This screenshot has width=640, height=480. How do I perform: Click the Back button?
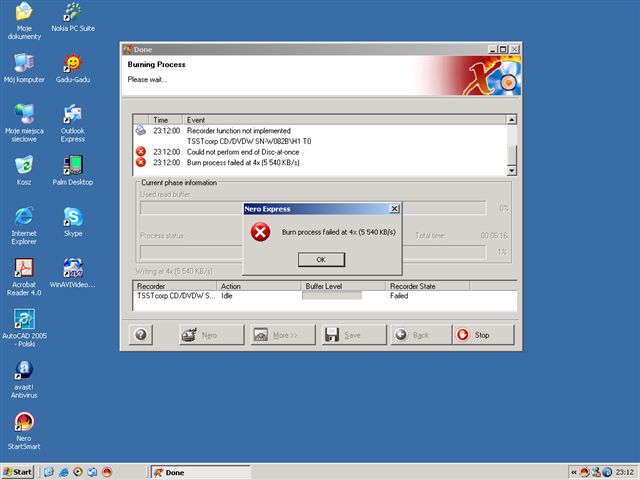pyautogui.click(x=421, y=335)
